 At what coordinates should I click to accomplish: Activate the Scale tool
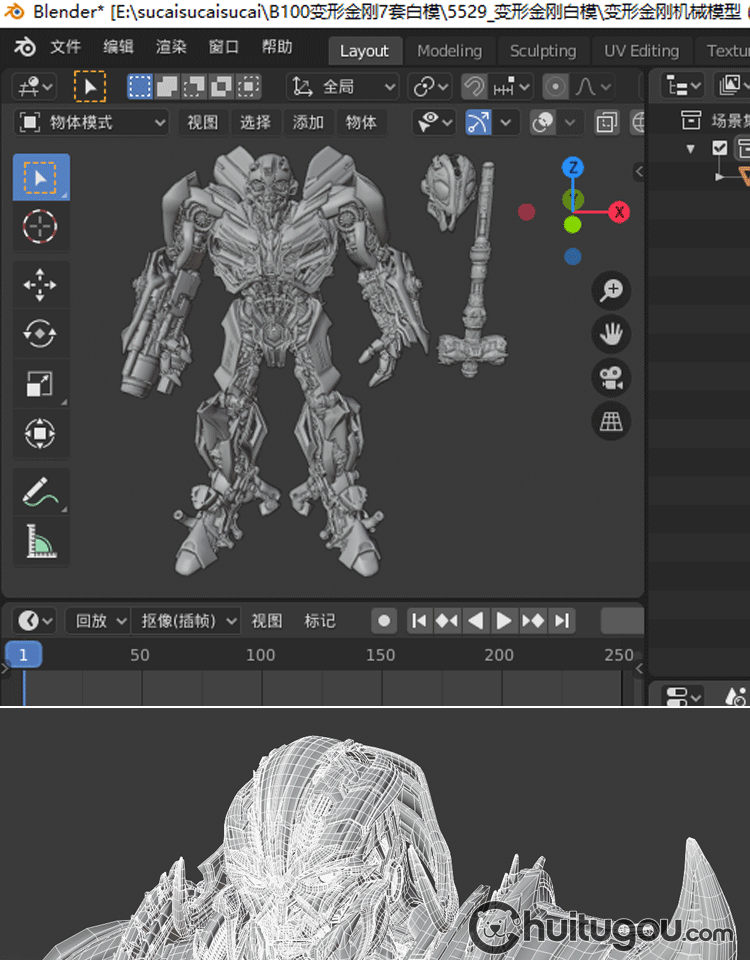coord(40,384)
